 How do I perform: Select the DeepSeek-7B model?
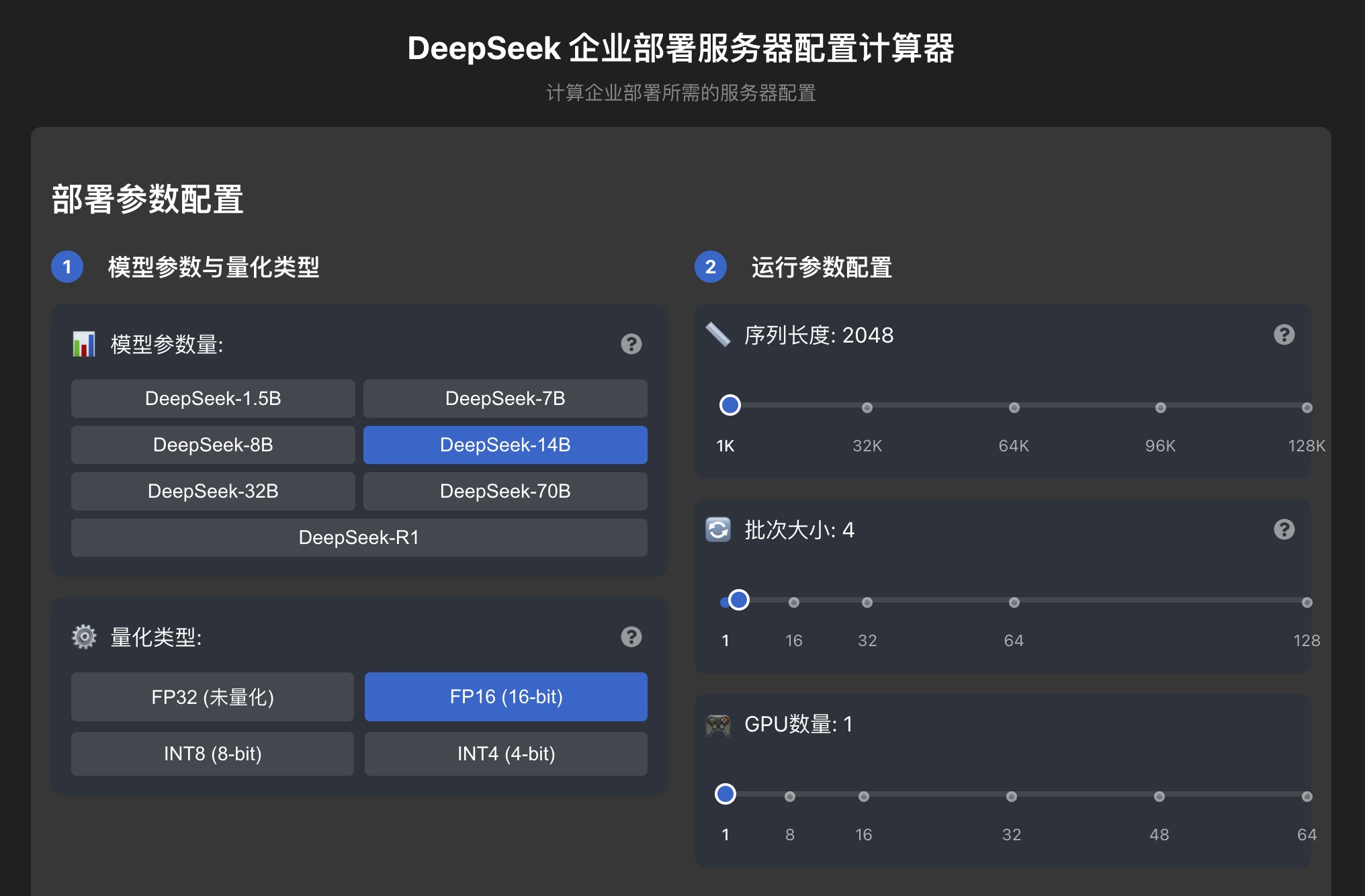pos(505,398)
